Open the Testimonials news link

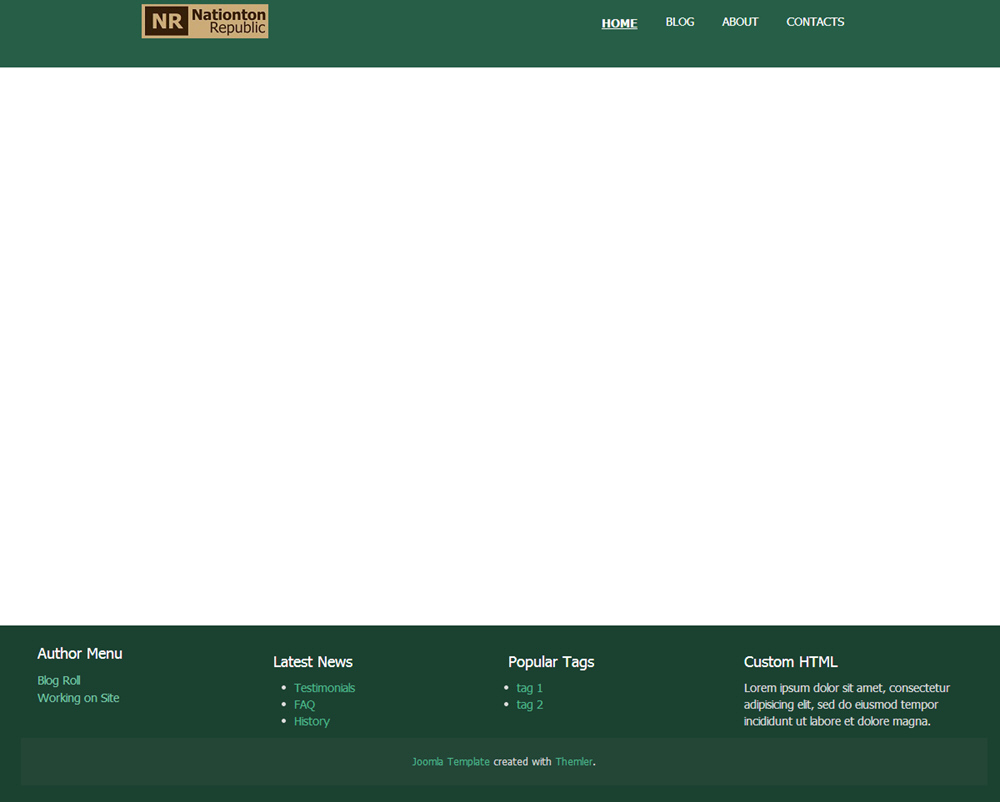324,688
